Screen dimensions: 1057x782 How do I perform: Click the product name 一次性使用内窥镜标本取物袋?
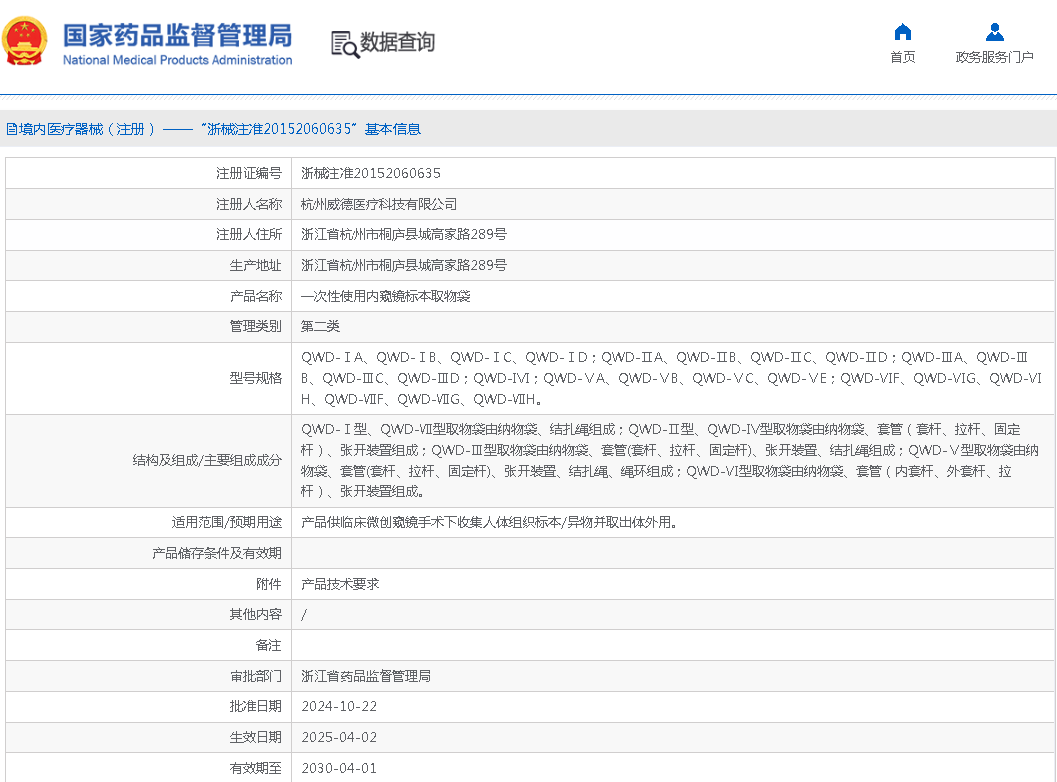(x=385, y=296)
